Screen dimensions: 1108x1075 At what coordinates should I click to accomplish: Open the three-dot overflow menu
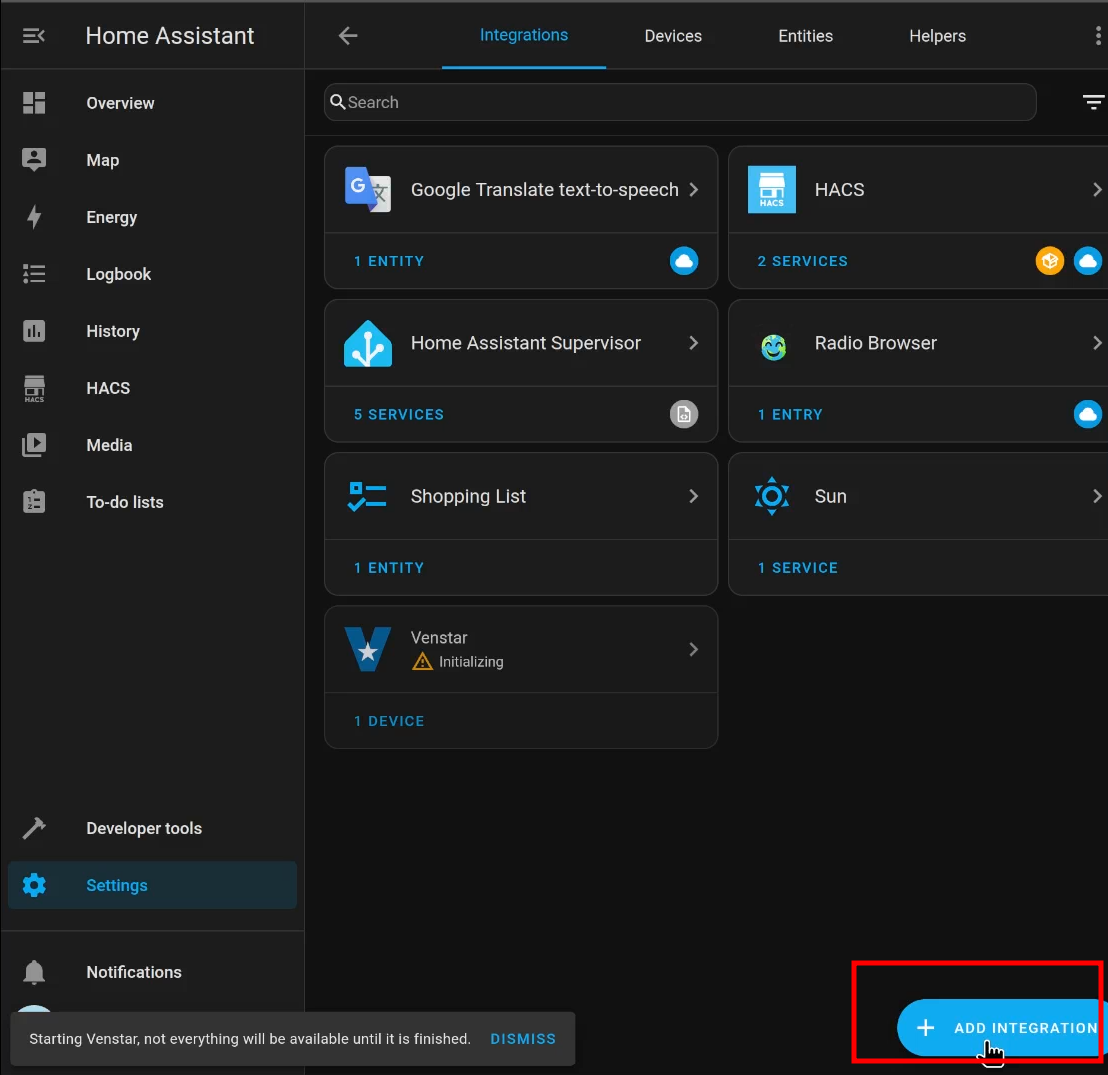click(x=1097, y=35)
